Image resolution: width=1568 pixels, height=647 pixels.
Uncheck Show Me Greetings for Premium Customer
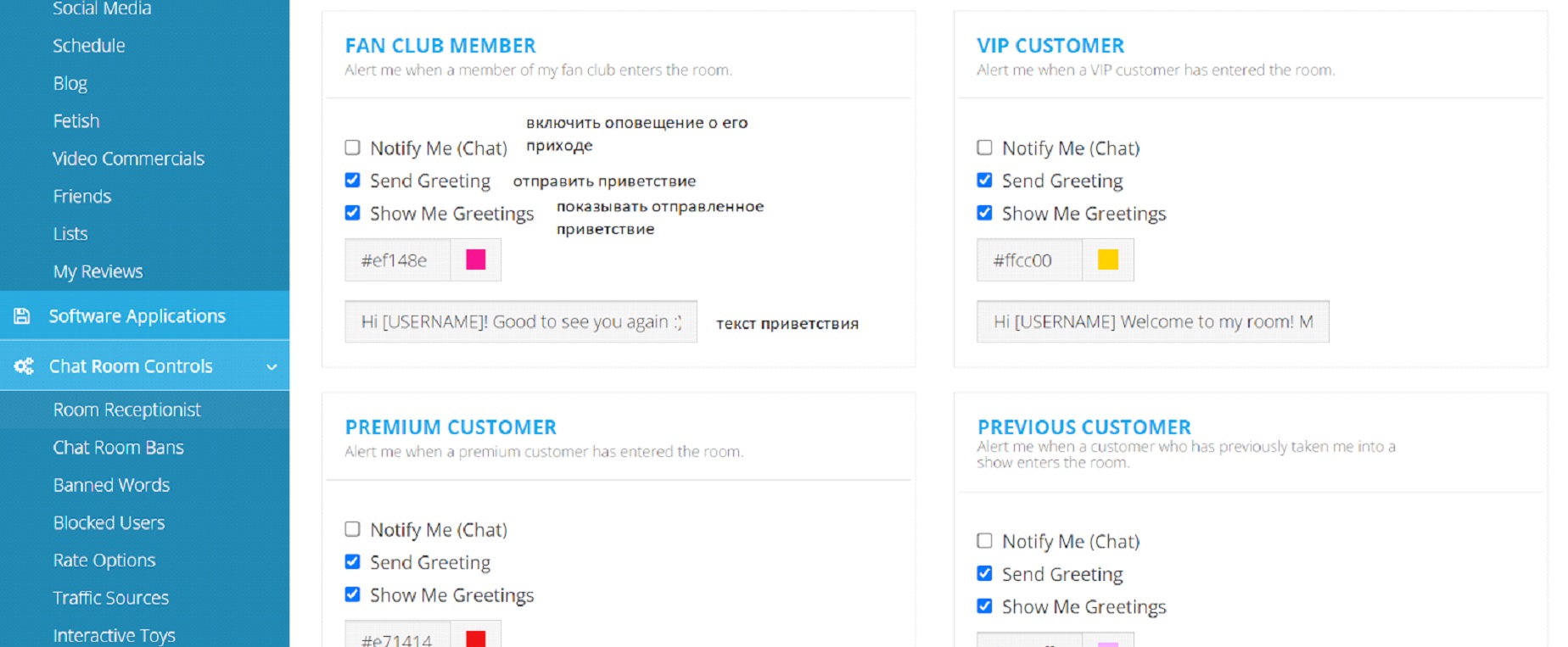[353, 594]
